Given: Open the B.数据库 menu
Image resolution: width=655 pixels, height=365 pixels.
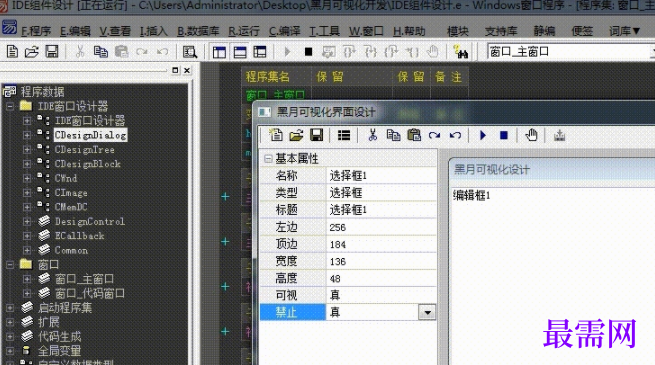Looking at the screenshot, I should point(198,31).
